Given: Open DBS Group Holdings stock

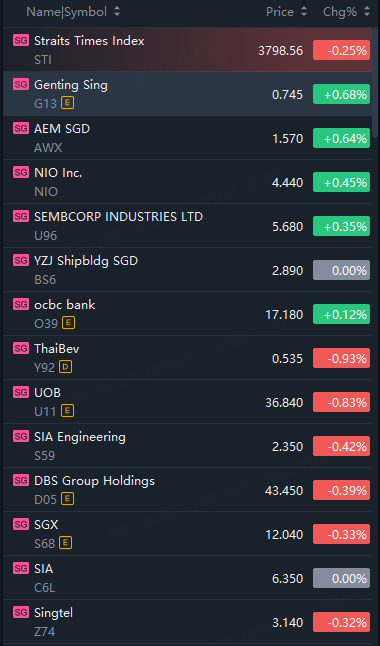Looking at the screenshot, I should point(188,490).
